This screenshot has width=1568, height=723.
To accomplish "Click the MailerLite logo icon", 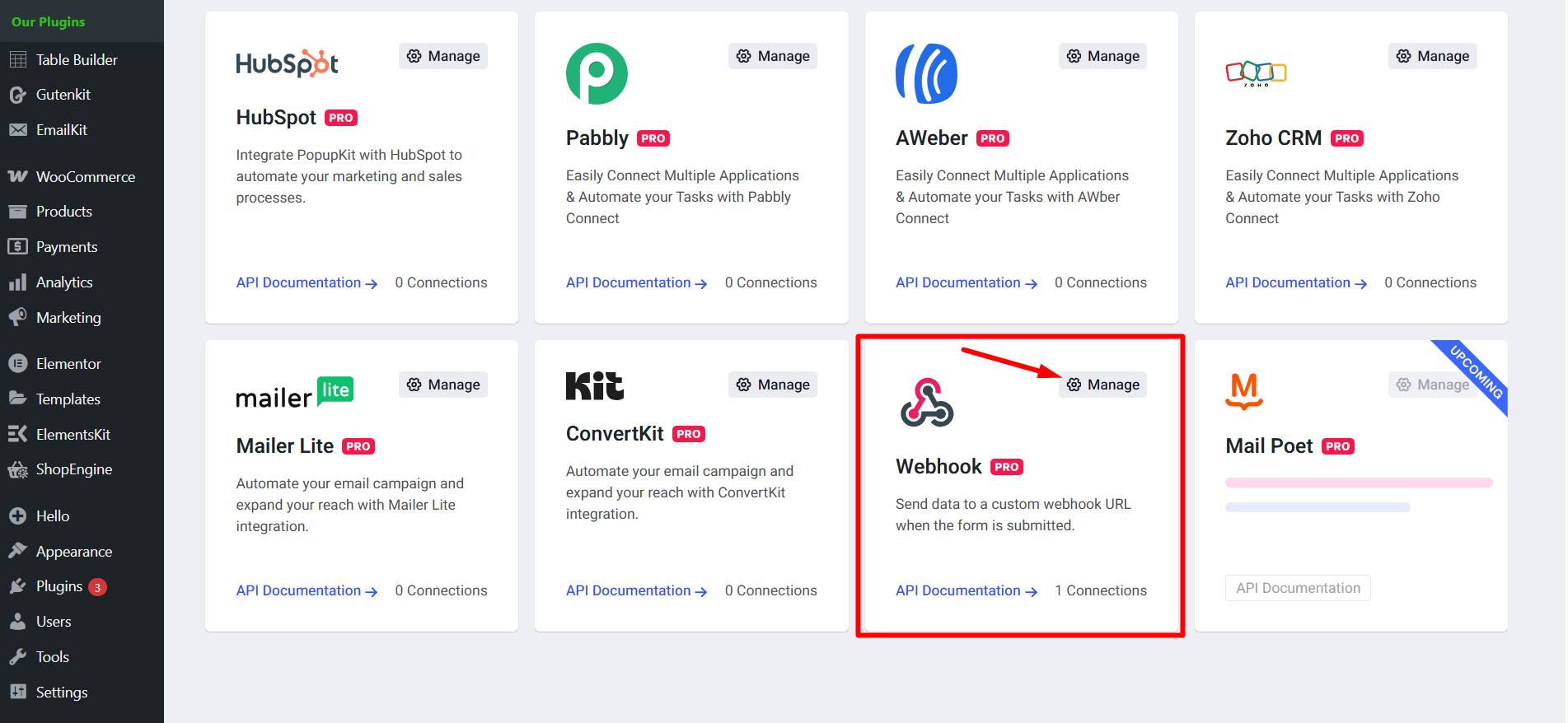I will [294, 393].
